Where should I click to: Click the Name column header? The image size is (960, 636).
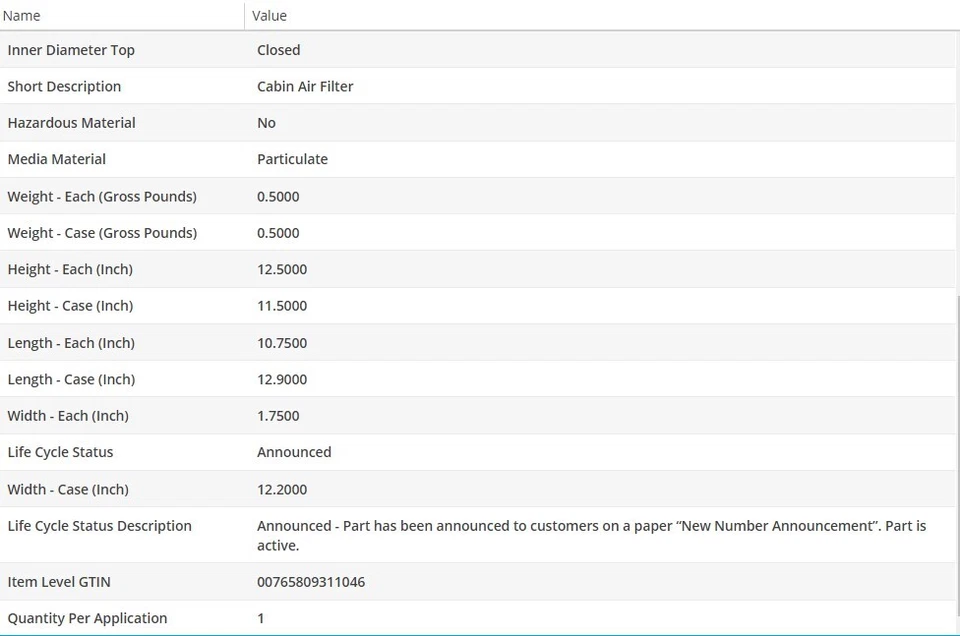tap(122, 15)
